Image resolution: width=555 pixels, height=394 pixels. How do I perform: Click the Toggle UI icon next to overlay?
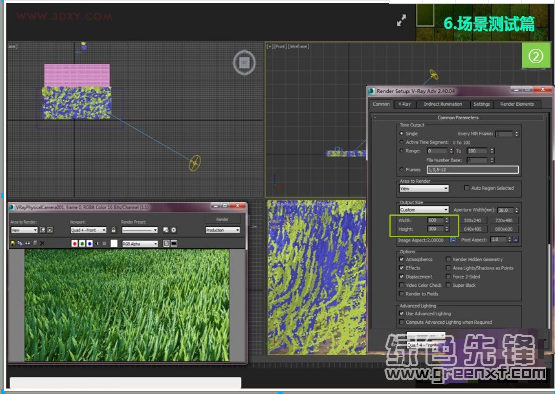click(x=174, y=244)
